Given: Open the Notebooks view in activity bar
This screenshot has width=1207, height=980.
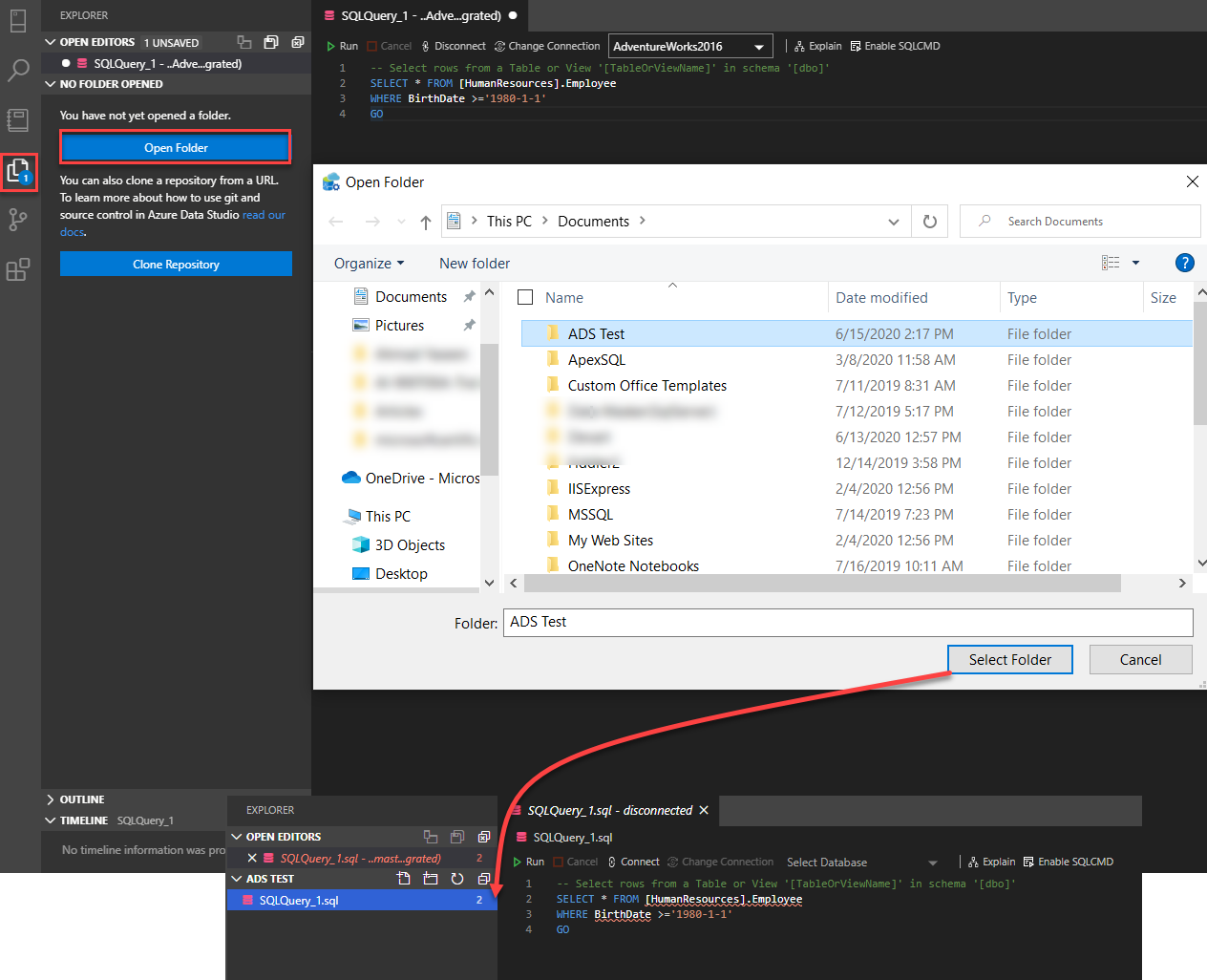Looking at the screenshot, I should [17, 119].
